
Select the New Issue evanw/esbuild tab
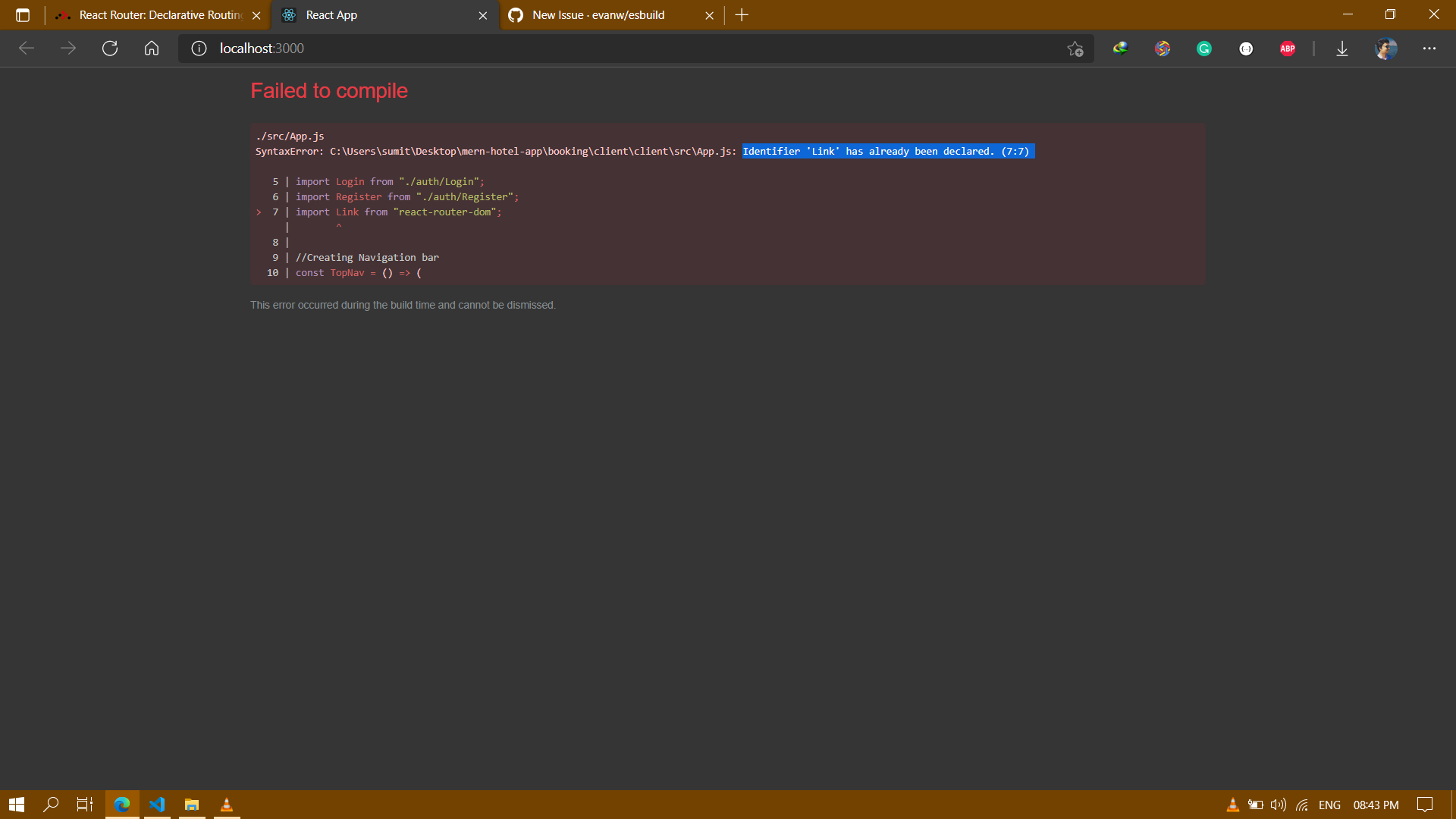599,14
